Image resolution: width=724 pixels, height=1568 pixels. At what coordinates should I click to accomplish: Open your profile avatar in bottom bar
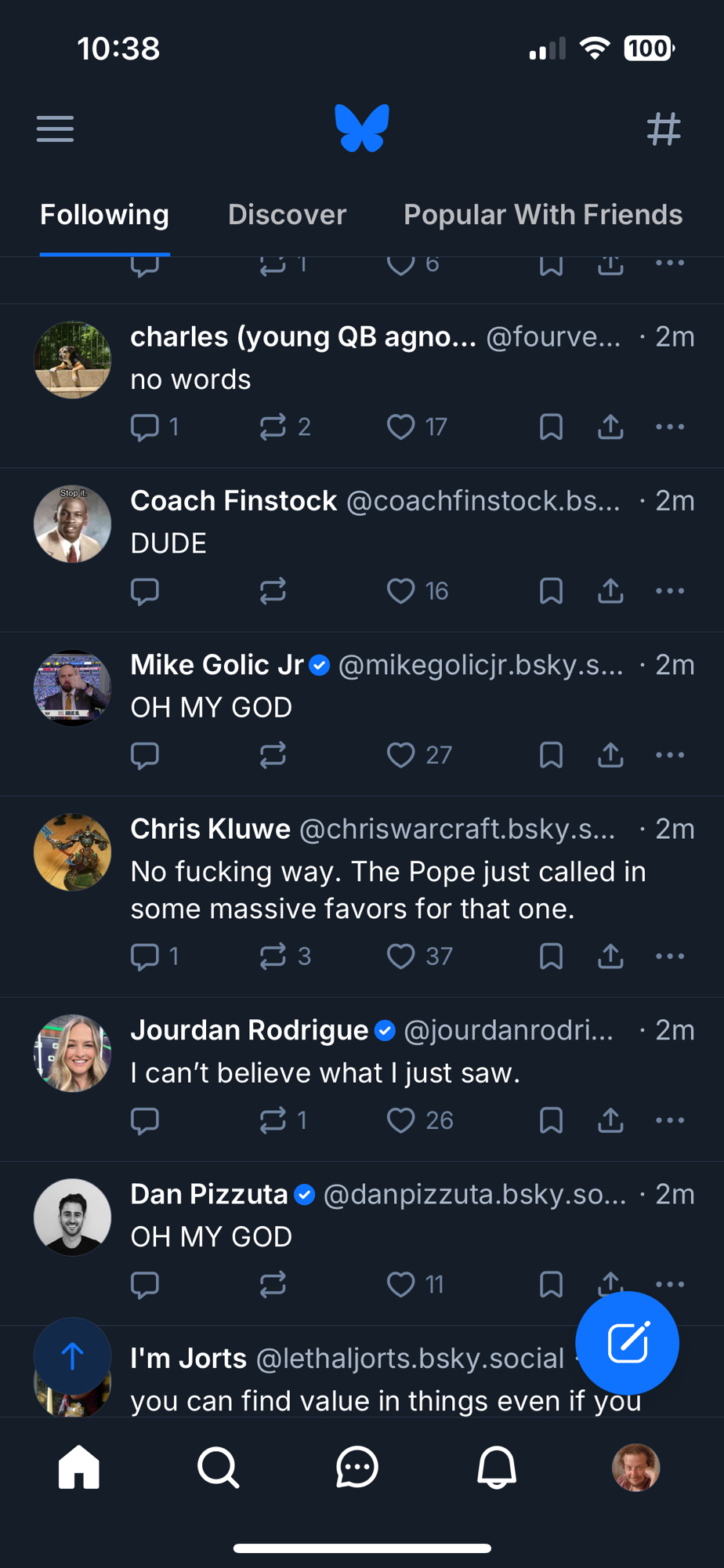coord(635,1467)
